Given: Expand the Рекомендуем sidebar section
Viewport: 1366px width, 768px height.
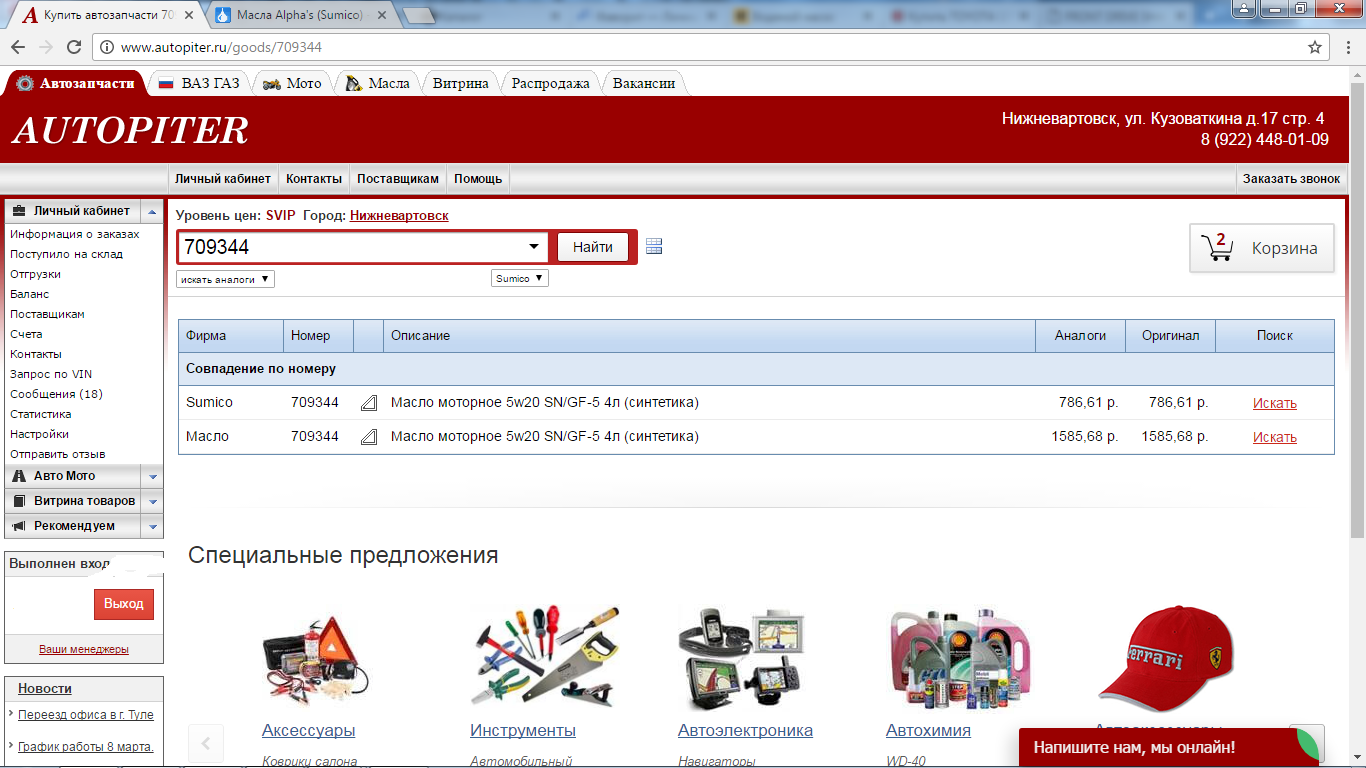Looking at the screenshot, I should point(152,526).
